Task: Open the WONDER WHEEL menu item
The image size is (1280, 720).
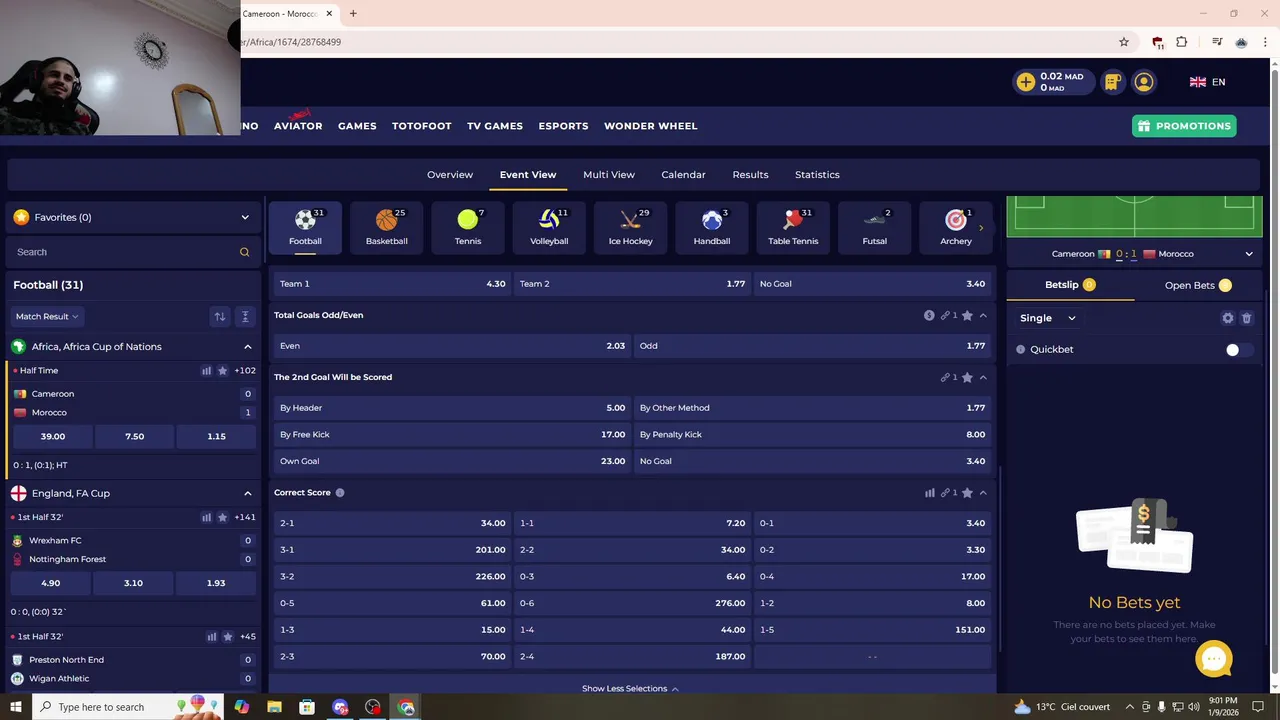Action: point(651,126)
